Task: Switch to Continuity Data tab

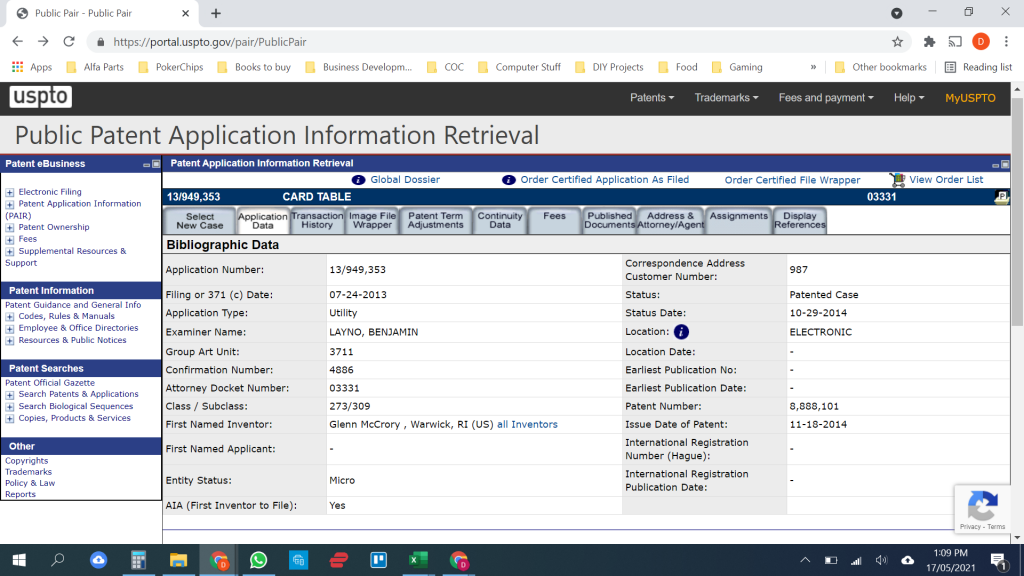Action: pos(500,220)
